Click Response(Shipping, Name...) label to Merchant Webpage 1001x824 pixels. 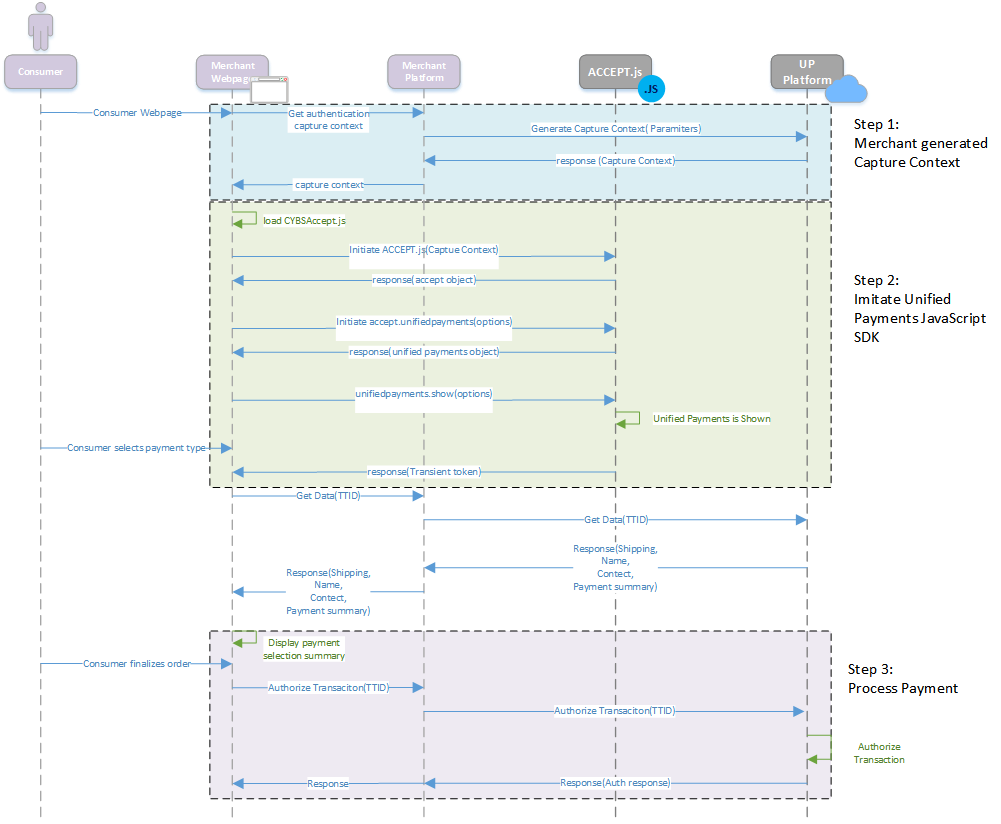pos(328,592)
